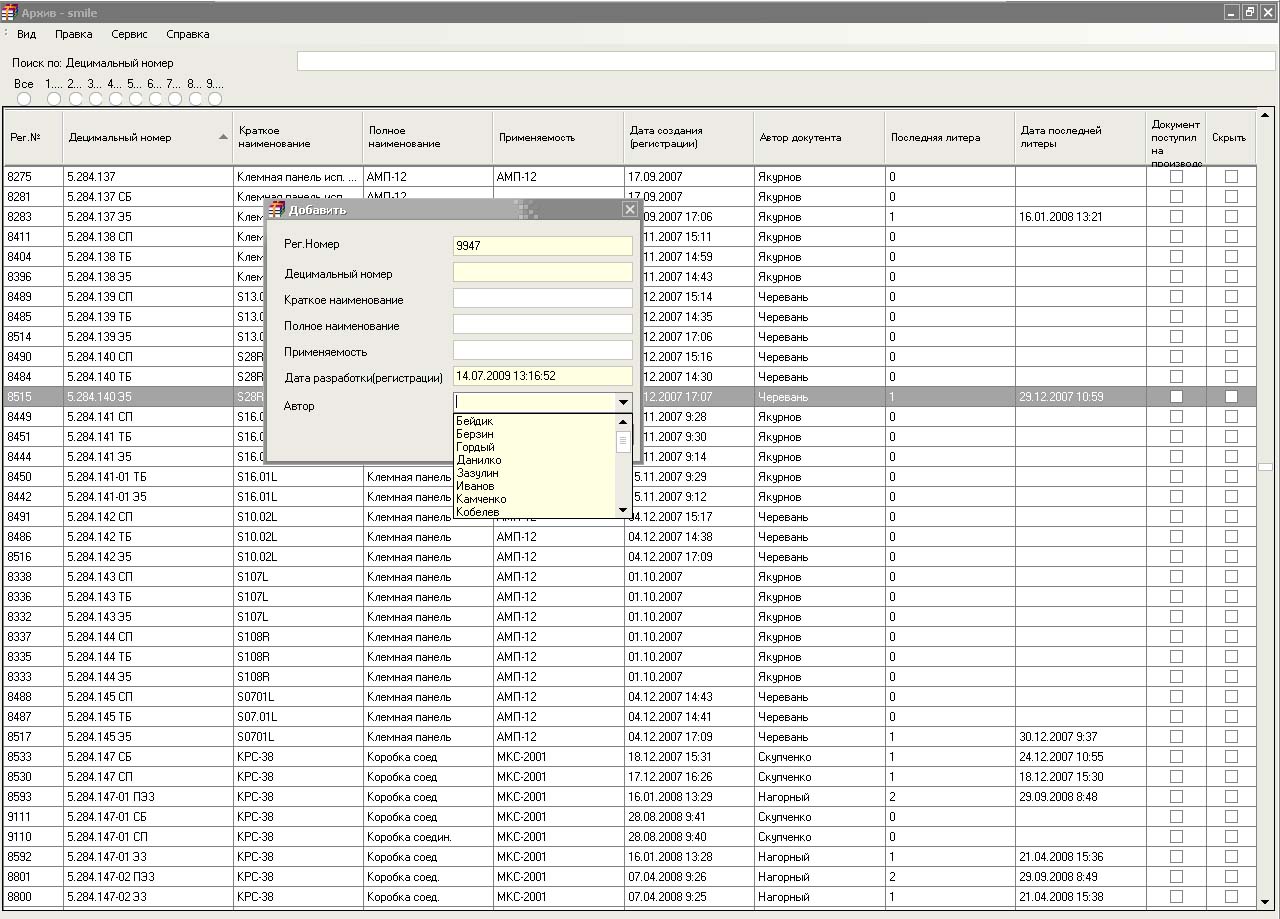This screenshot has height=919, width=1280.
Task: Pick Гордый in the author dropdown
Action: pyautogui.click(x=475, y=447)
